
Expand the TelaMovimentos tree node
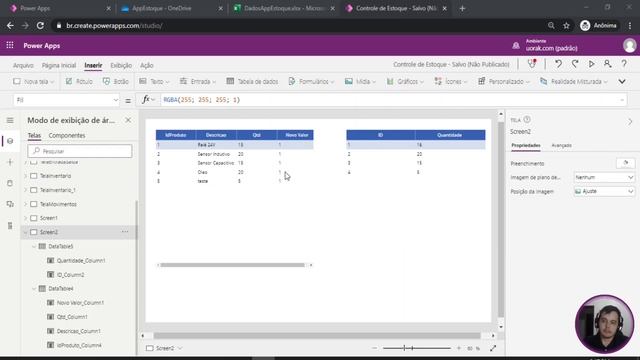pyautogui.click(x=26, y=204)
